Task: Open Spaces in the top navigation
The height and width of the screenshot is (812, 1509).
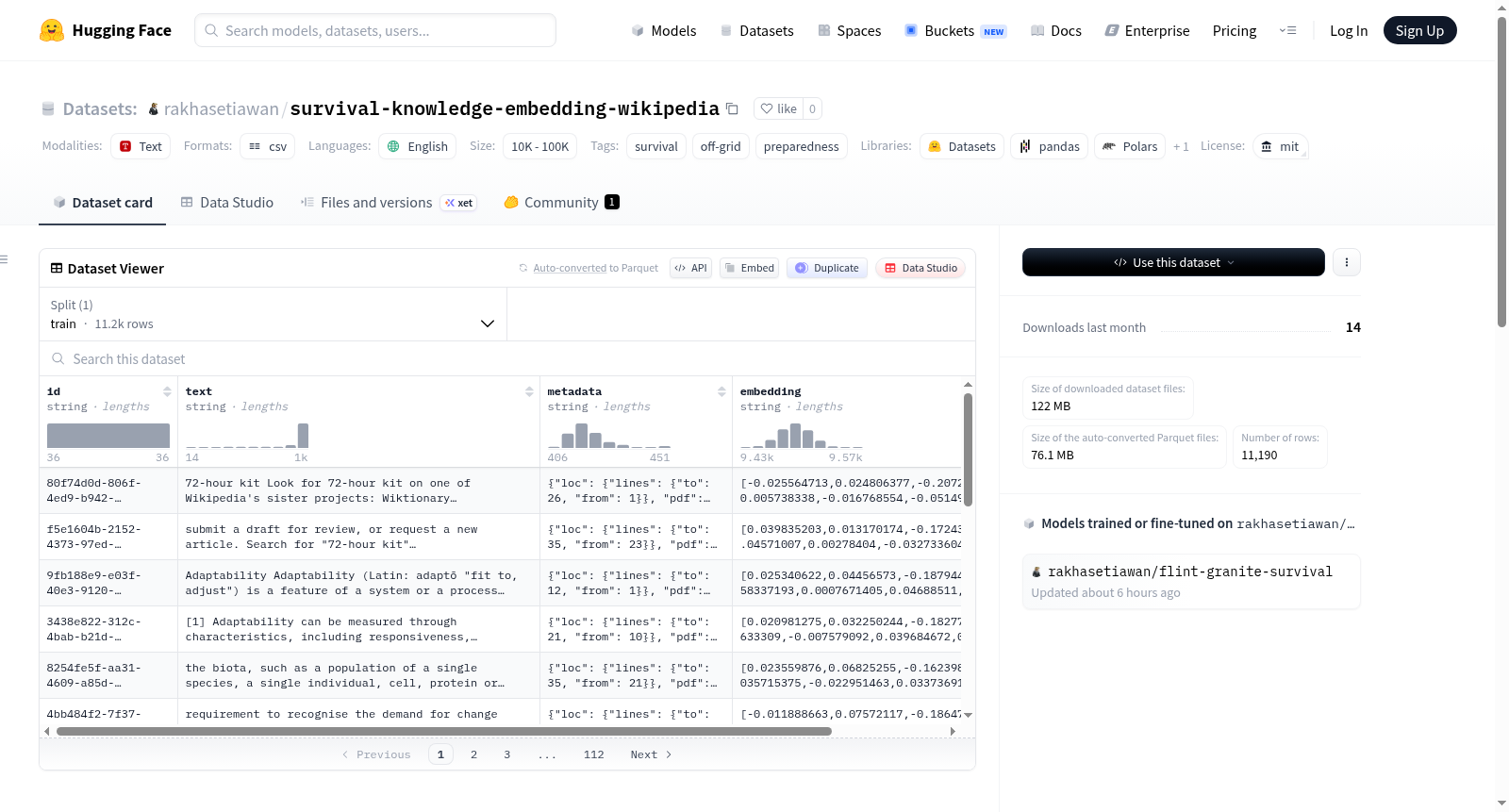Action: click(x=849, y=30)
